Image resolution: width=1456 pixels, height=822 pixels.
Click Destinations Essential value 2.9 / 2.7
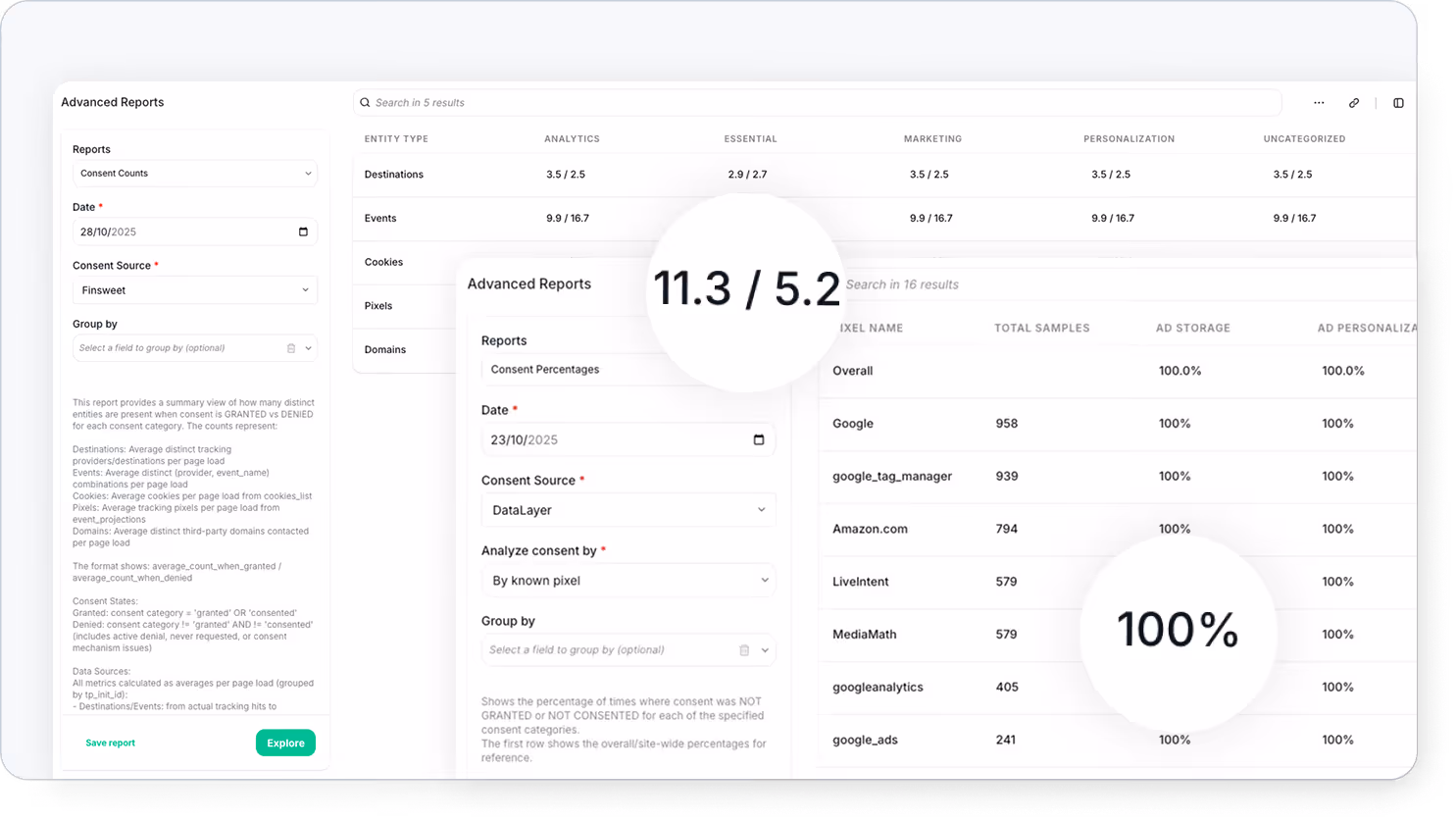pyautogui.click(x=747, y=175)
